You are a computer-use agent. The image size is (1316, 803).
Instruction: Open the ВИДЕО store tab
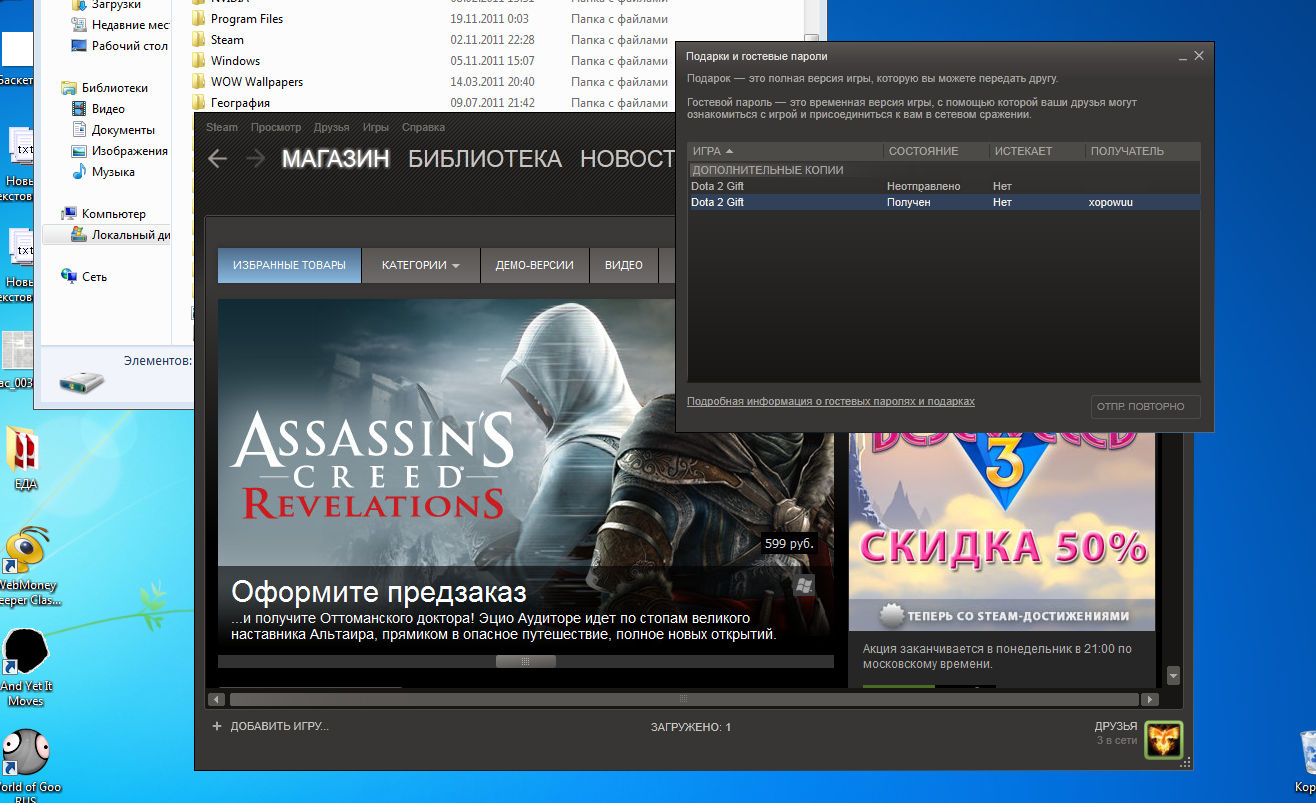pos(624,265)
